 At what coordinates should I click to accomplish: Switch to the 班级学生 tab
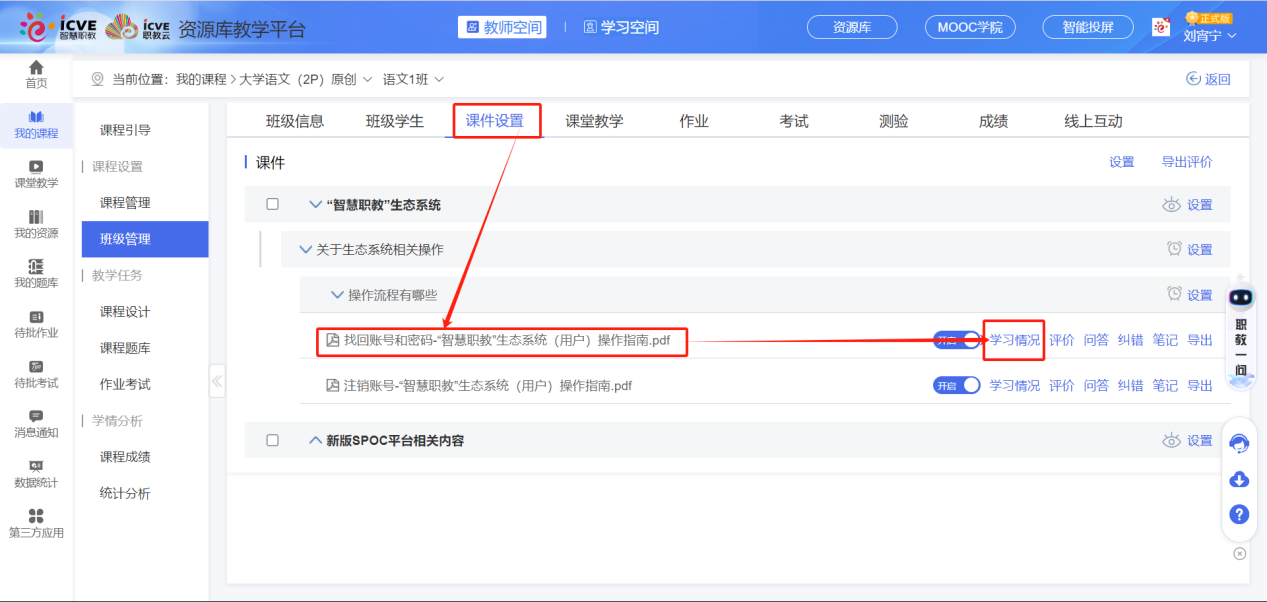point(394,120)
